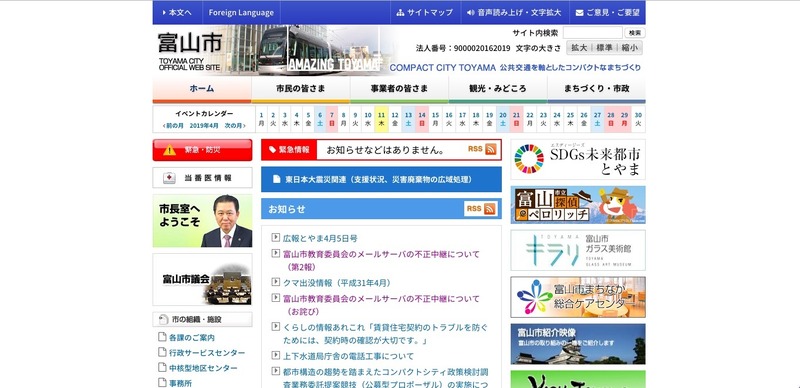This screenshot has height=388, width=800.
Task: Open 富山市まちなか総合ケアセンター banner
Action: [x=578, y=297]
